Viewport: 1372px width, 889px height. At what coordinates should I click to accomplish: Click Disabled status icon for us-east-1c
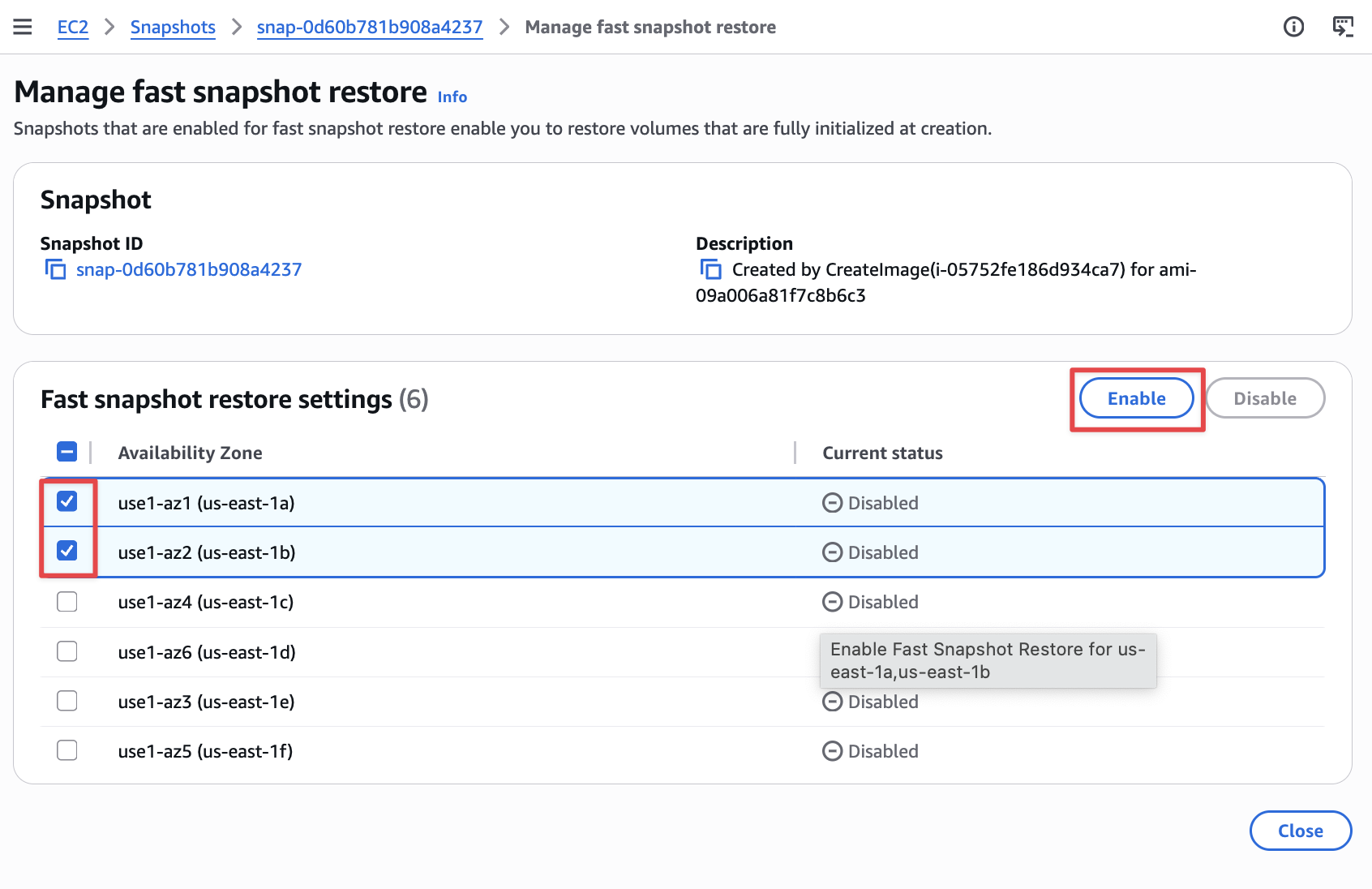click(x=832, y=602)
